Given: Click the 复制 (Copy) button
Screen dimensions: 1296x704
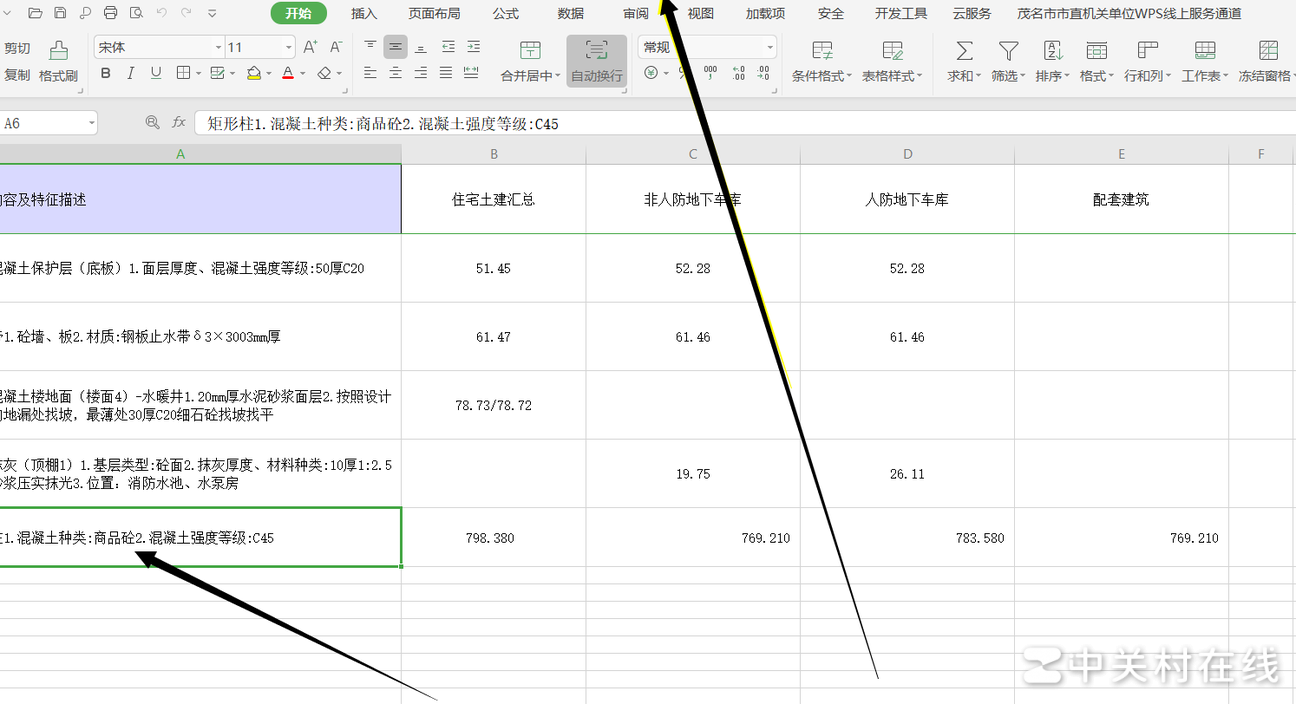Looking at the screenshot, I should (x=17, y=75).
